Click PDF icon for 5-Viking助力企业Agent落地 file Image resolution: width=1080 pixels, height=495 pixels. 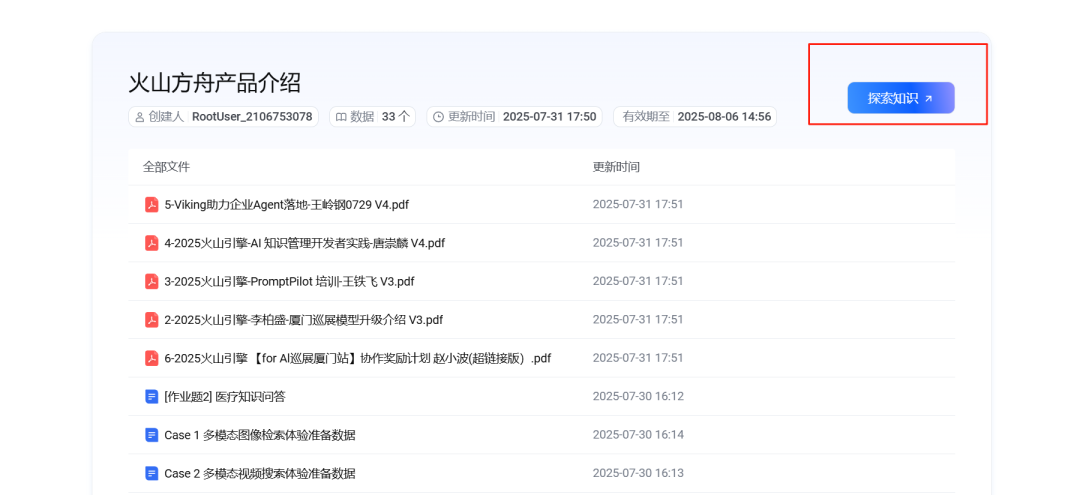[152, 204]
